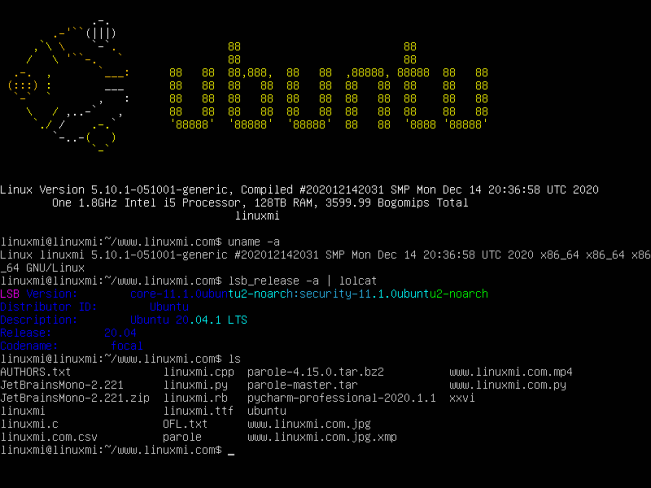This screenshot has width=651, height=488.
Task: Click the blinking cursor at the prompt
Action: [x=231, y=451]
